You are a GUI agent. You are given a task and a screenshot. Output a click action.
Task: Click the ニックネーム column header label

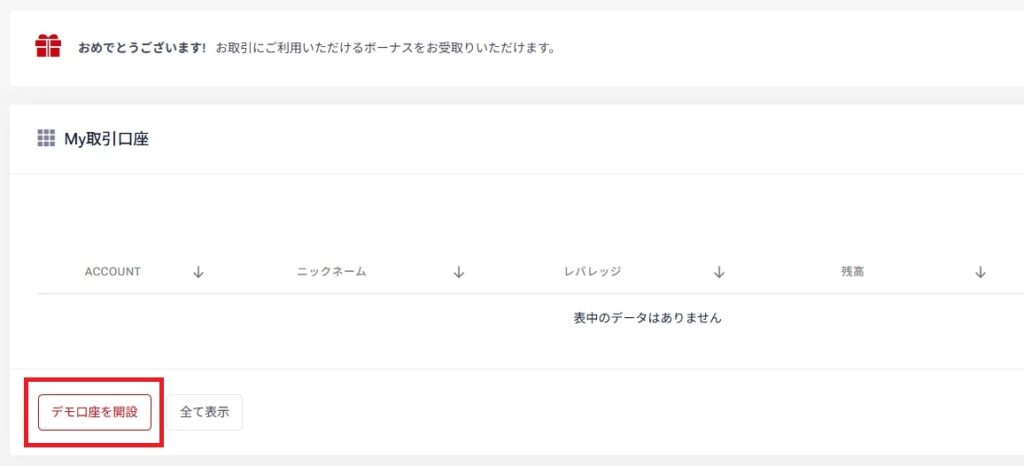click(332, 272)
